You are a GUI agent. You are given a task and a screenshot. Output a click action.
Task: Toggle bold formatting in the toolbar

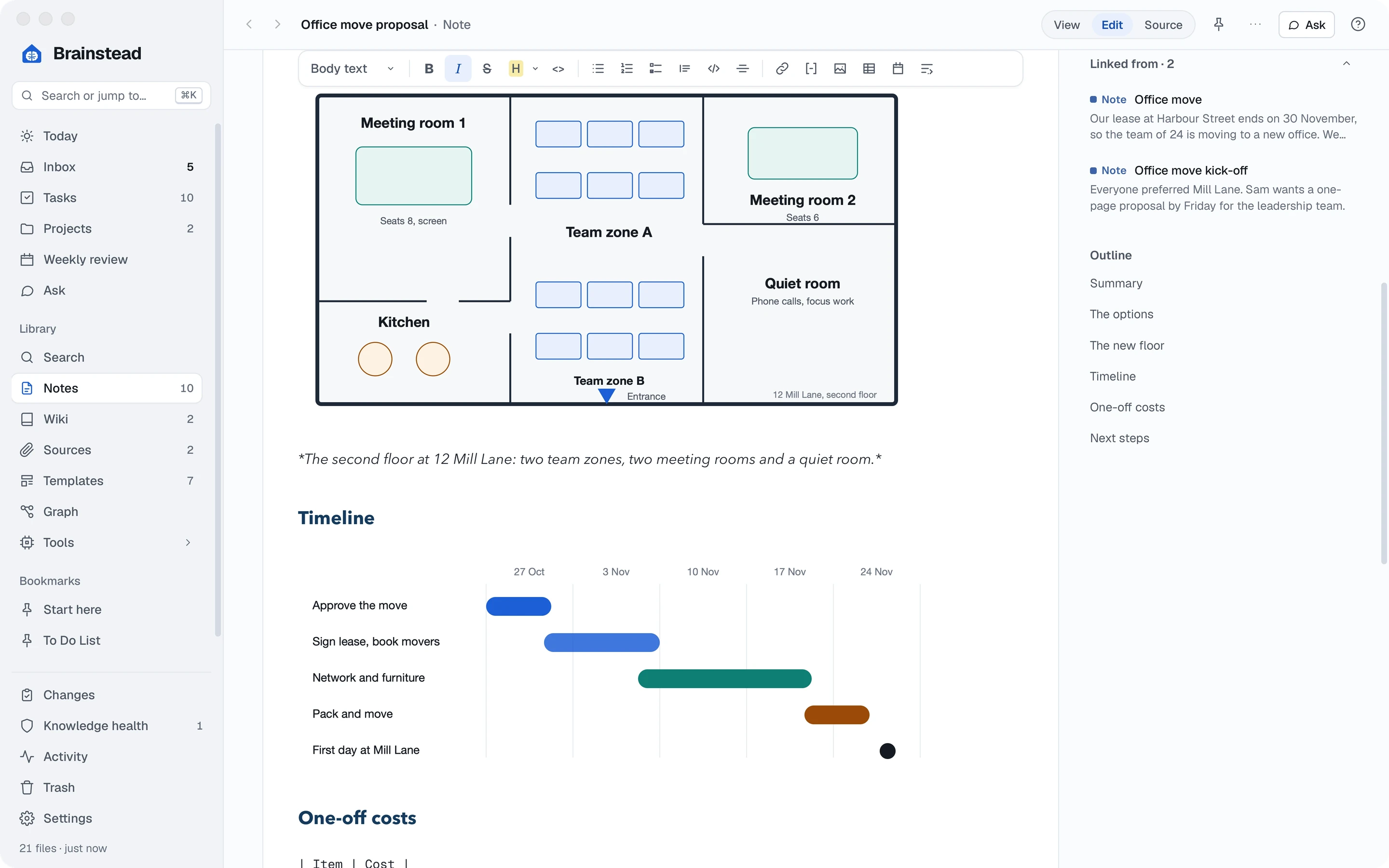point(429,69)
